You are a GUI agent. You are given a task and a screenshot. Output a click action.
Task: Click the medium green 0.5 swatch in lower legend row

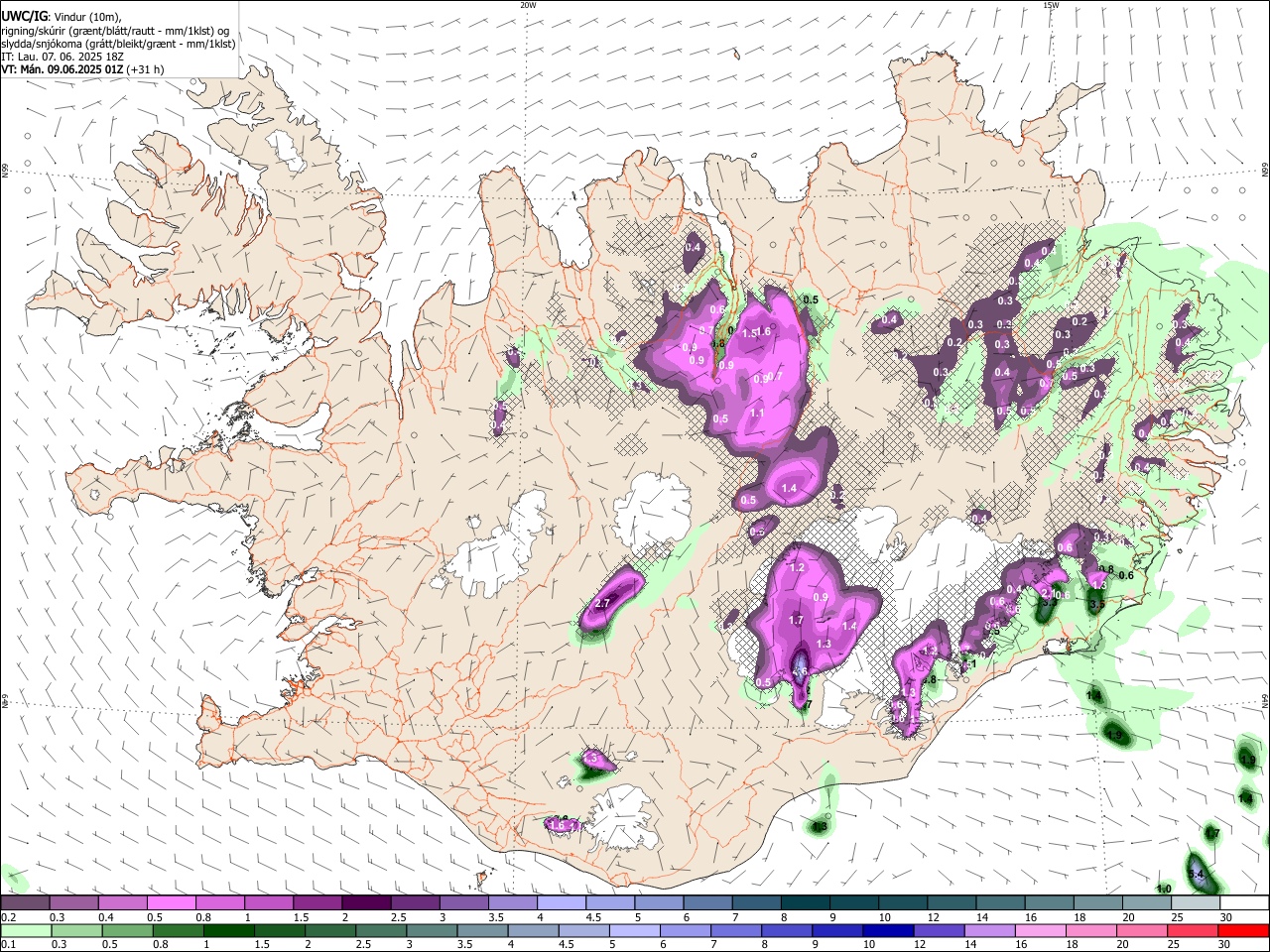point(126,931)
